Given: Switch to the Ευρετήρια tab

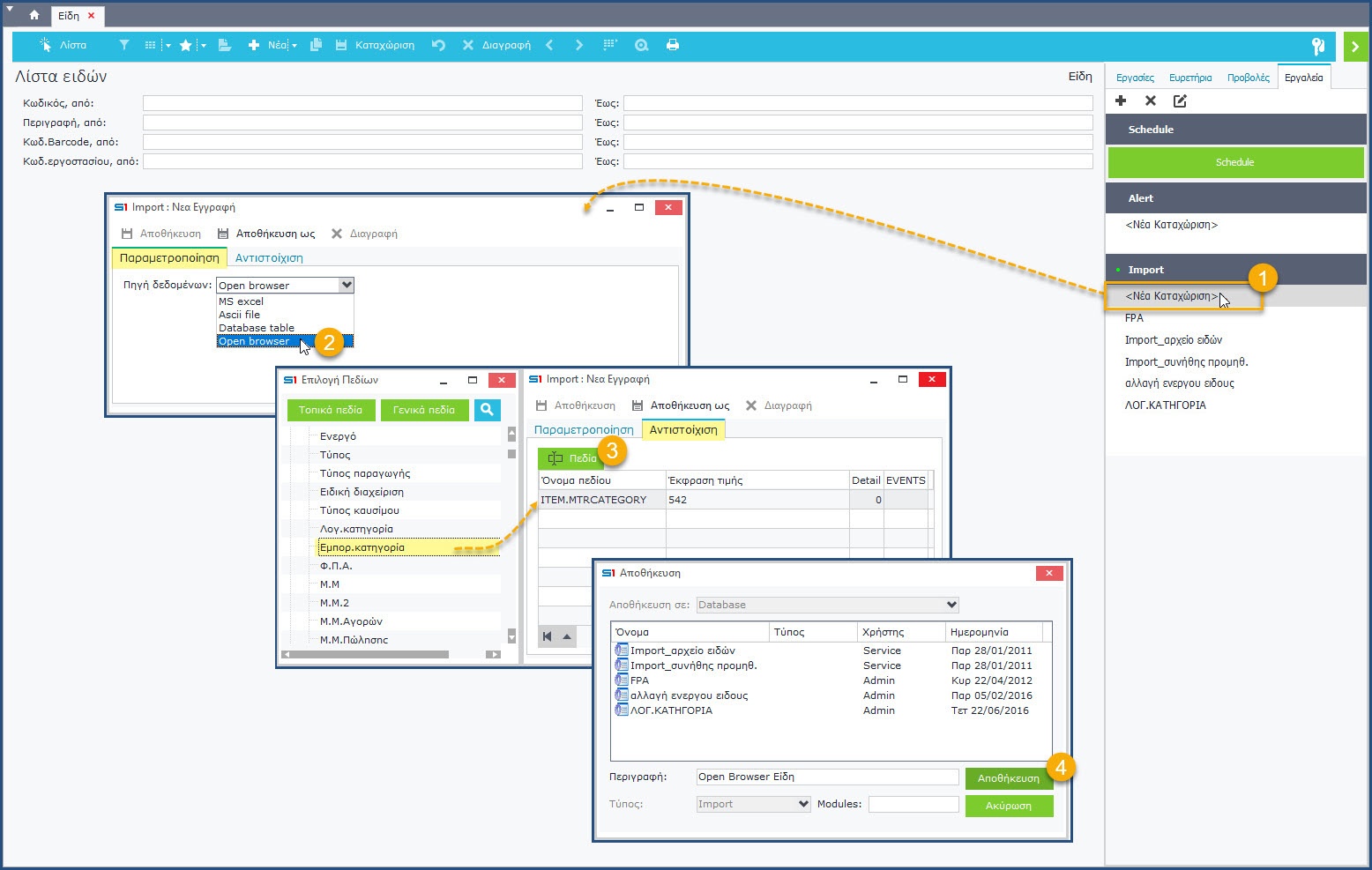Looking at the screenshot, I should [x=1190, y=78].
